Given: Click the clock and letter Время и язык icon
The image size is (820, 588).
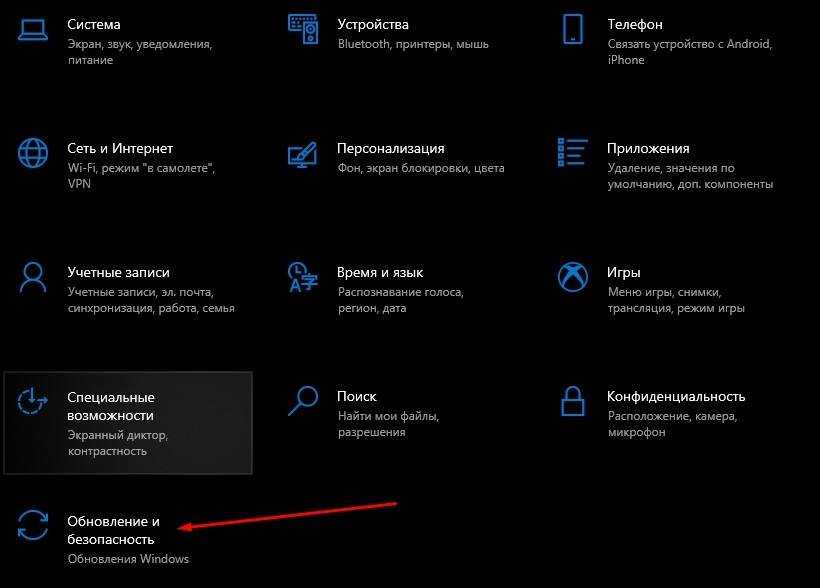Looking at the screenshot, I should 303,276.
